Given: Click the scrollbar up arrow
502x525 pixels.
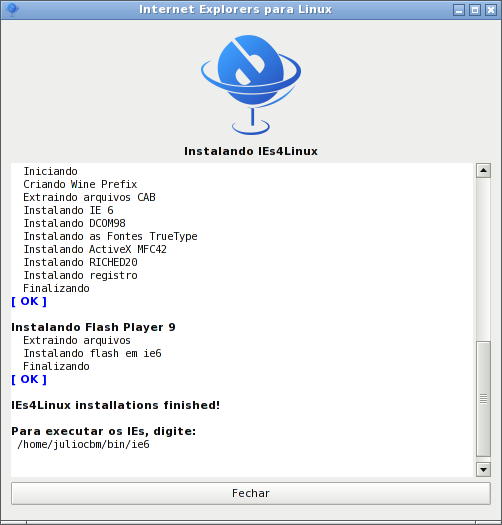Looking at the screenshot, I should [x=483, y=170].
